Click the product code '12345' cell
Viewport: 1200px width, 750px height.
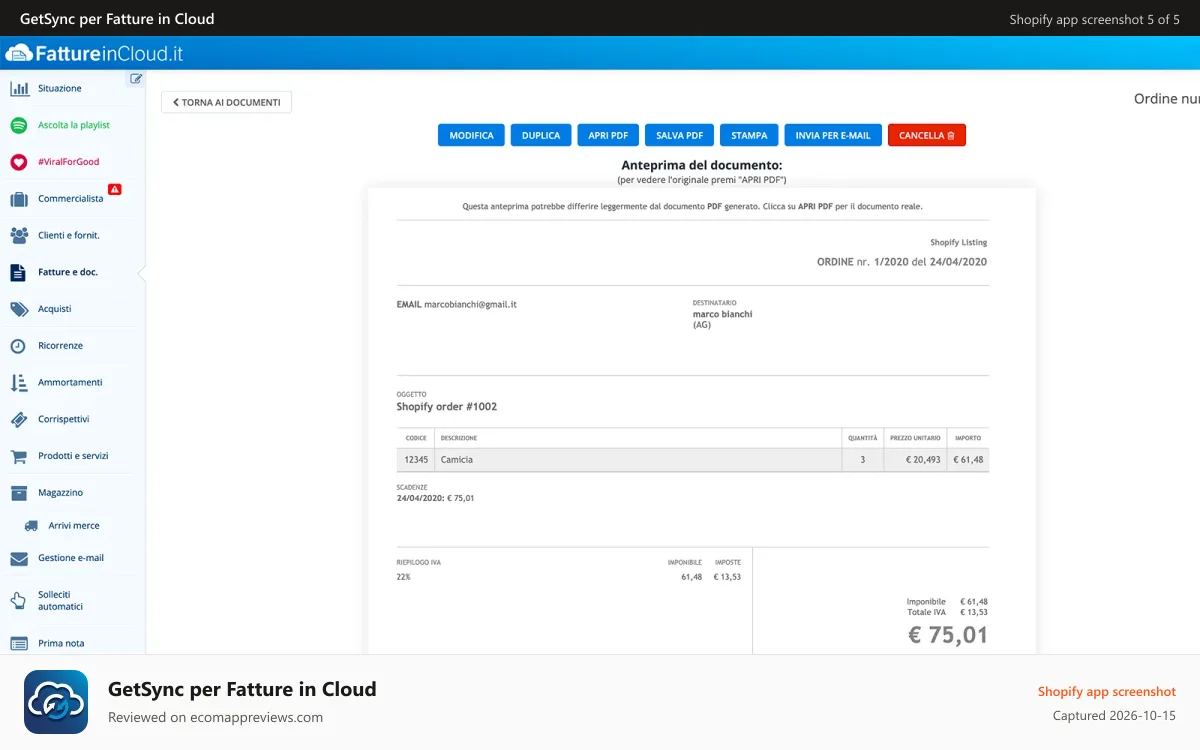point(416,460)
